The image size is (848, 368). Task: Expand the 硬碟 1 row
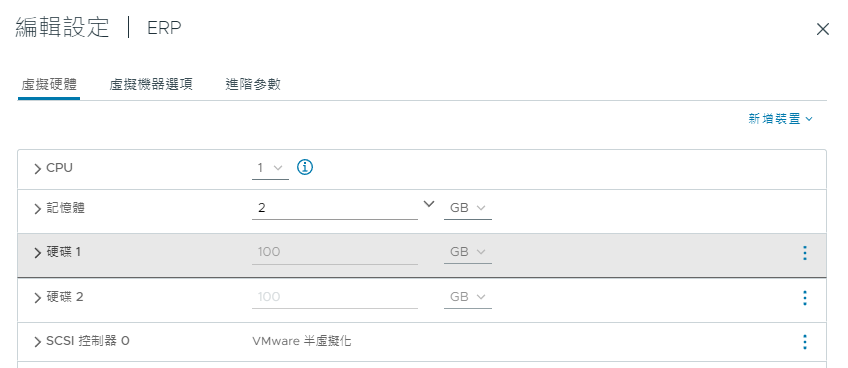point(37,253)
